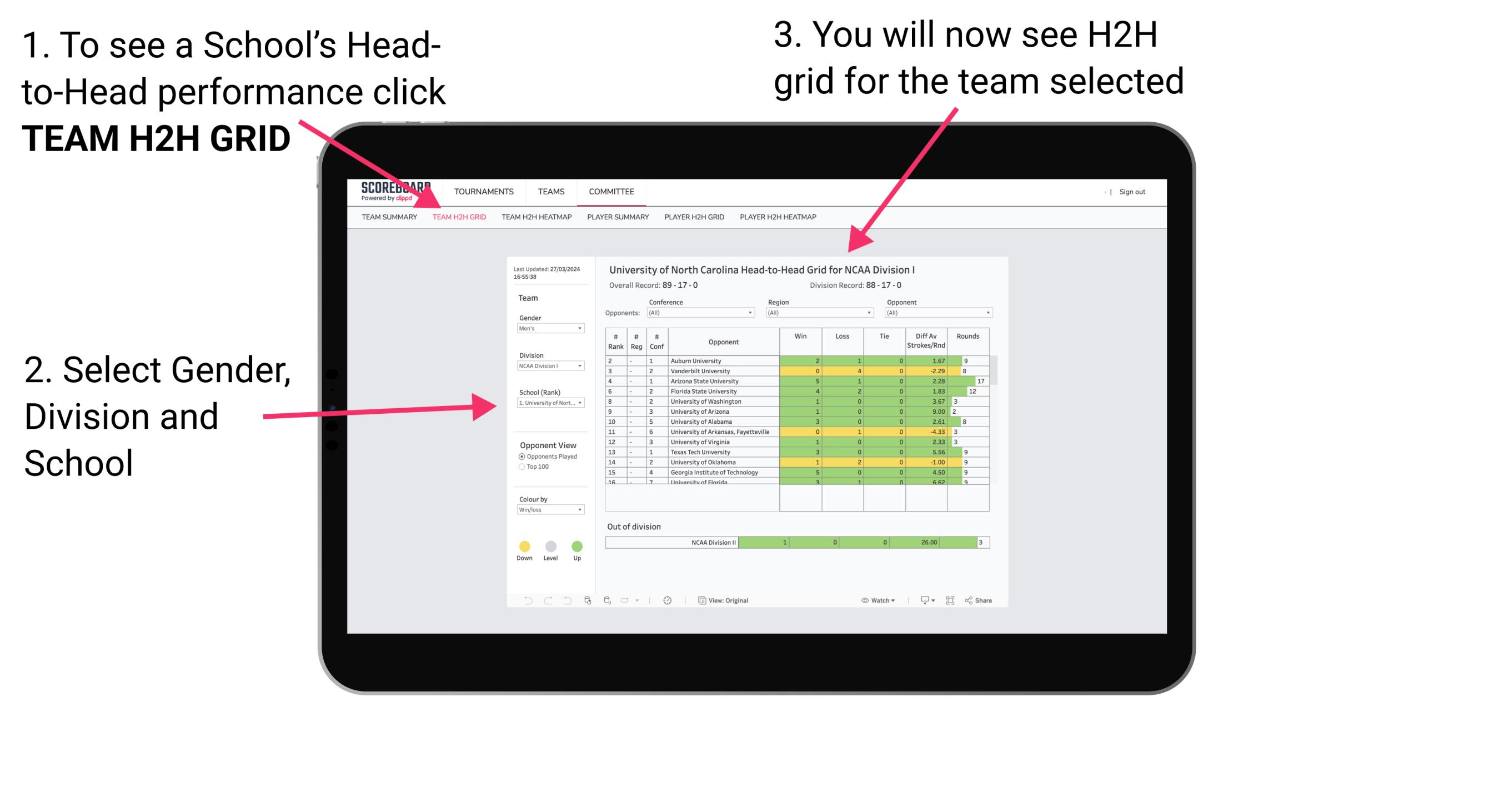Image resolution: width=1509 pixels, height=812 pixels.
Task: Click the download/export icon
Action: [921, 600]
